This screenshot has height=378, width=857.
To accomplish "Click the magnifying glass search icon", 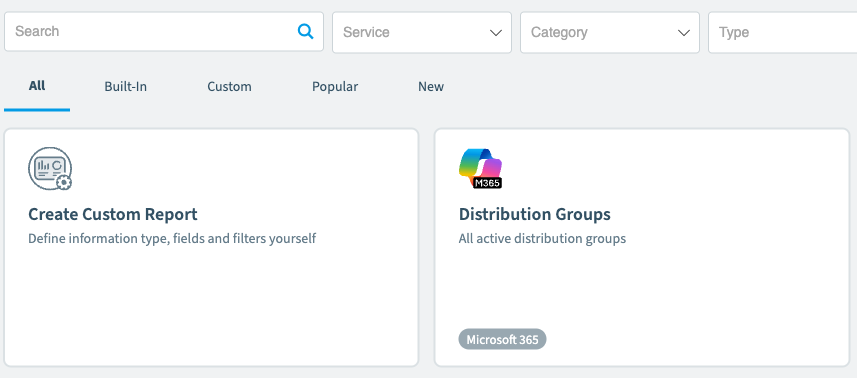I will (x=306, y=32).
